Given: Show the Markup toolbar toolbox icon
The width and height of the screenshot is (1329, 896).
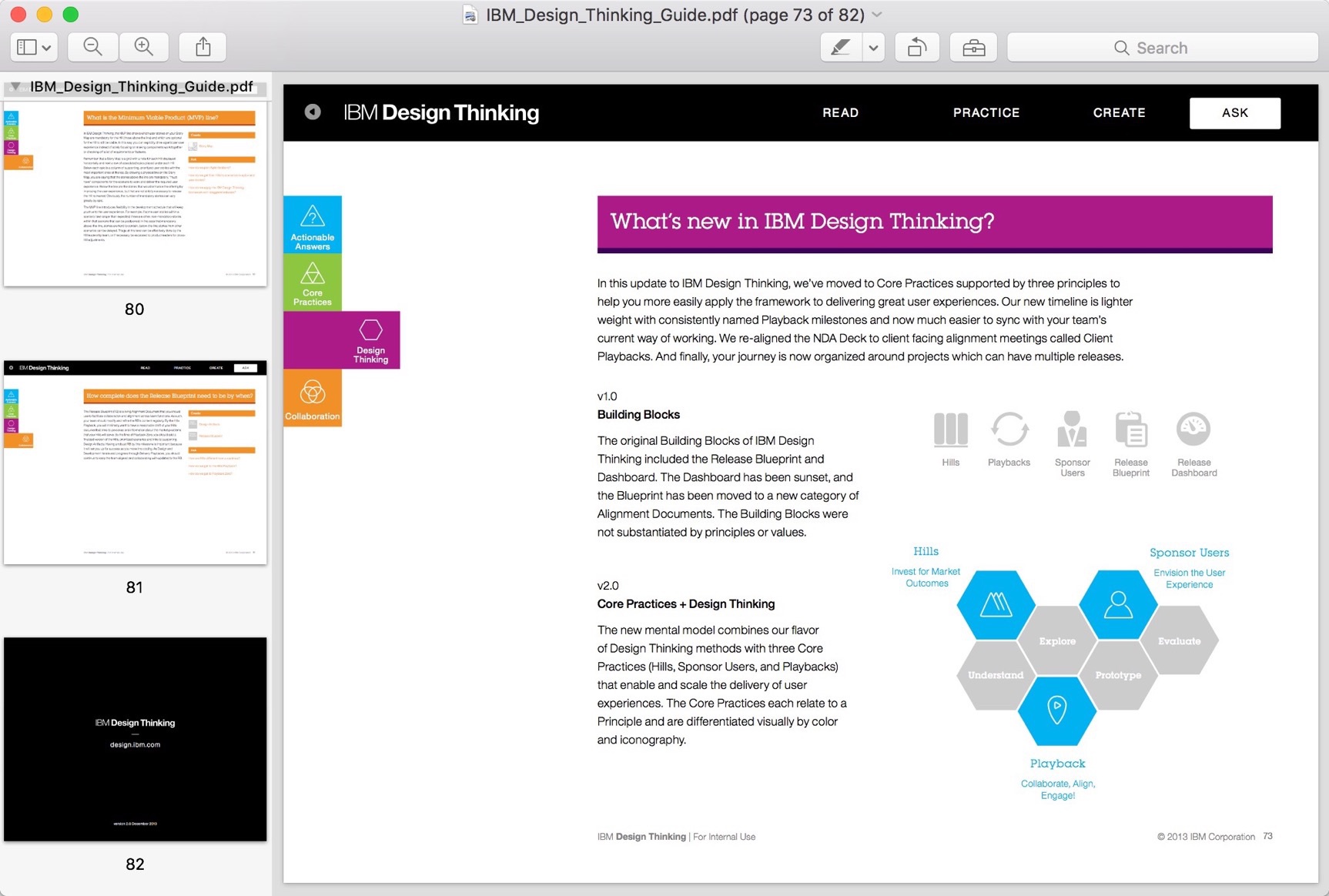Looking at the screenshot, I should (974, 48).
